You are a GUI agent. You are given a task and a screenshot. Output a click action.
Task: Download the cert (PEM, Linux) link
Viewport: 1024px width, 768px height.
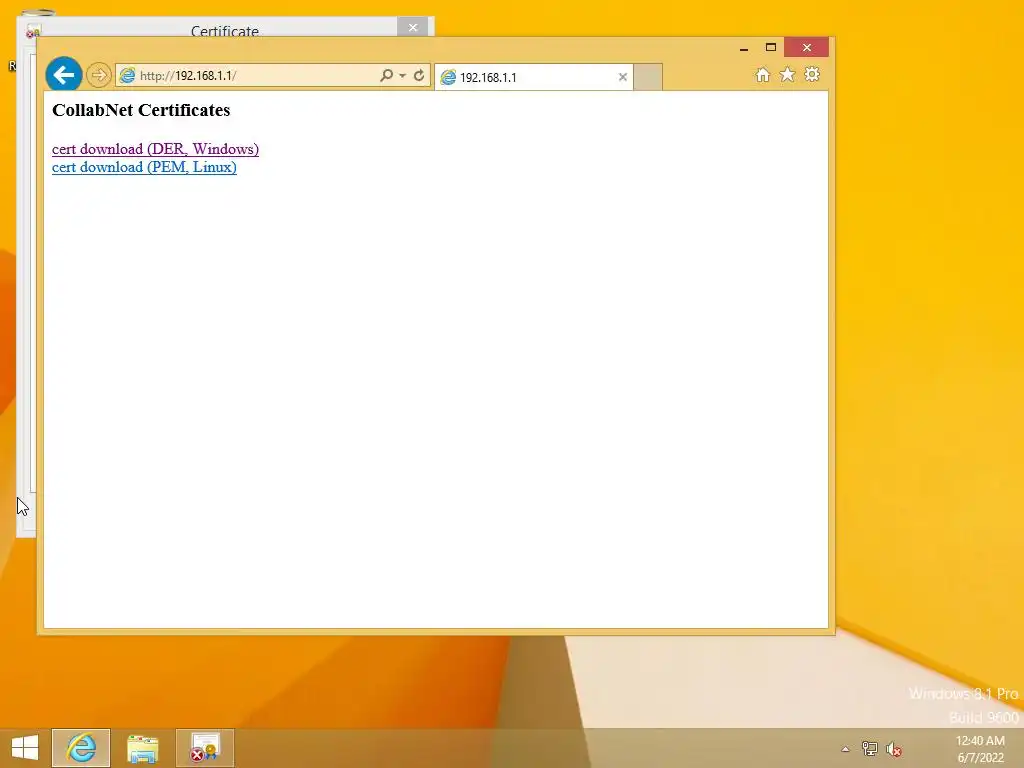(x=144, y=167)
